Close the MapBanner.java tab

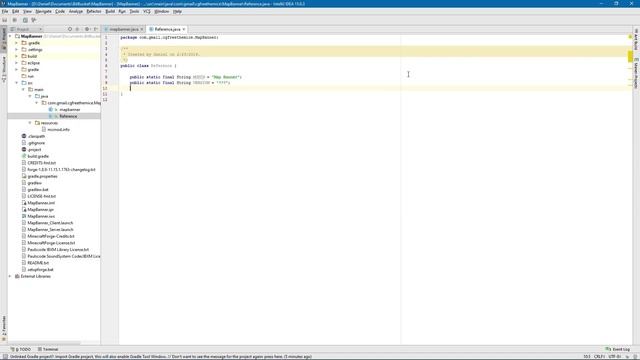142,29
